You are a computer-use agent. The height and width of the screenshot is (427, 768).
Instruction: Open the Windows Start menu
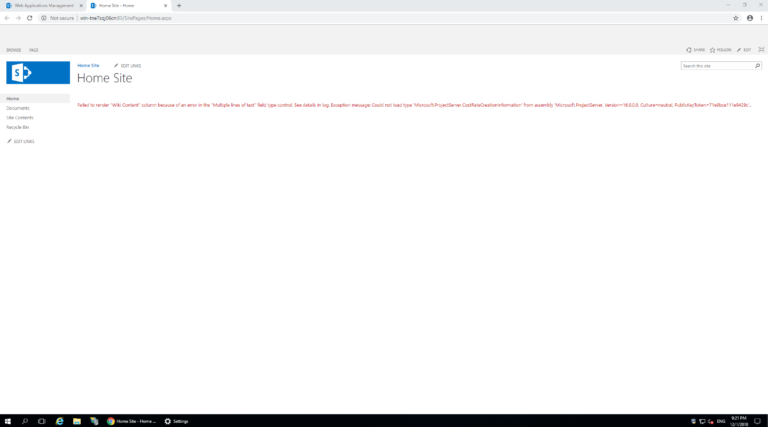coord(8,421)
